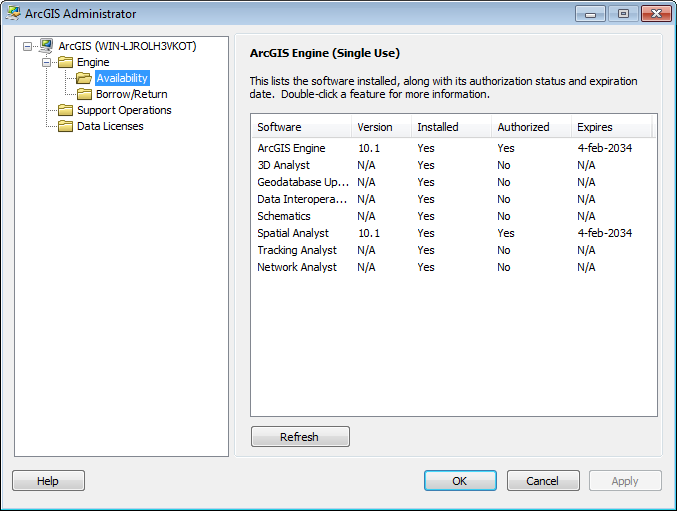Click the Availability open folder icon
Image resolution: width=677 pixels, height=511 pixels.
coord(85,78)
